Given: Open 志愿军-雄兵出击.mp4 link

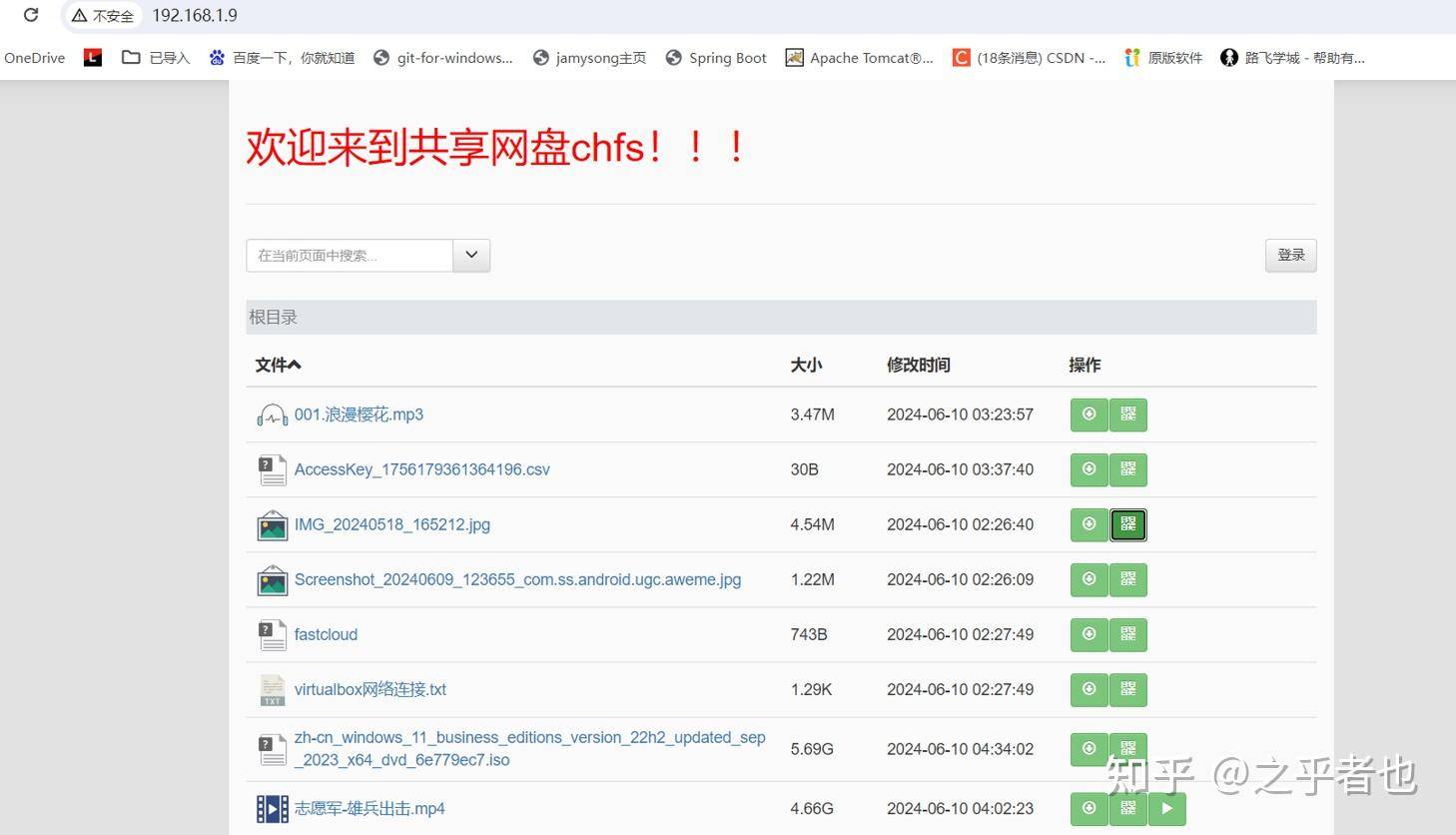Looking at the screenshot, I should 369,809.
